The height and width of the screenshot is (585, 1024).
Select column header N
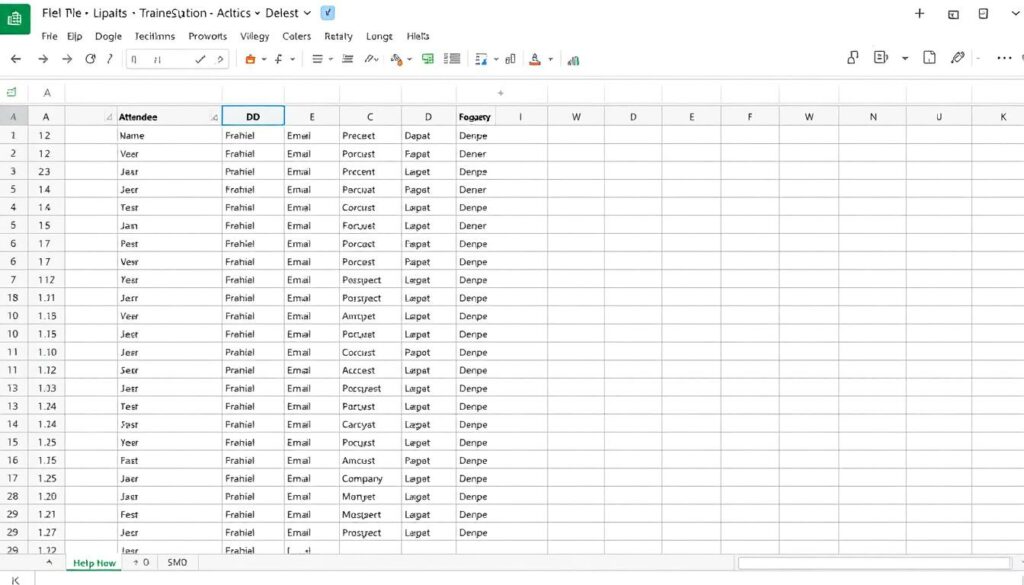pos(873,117)
